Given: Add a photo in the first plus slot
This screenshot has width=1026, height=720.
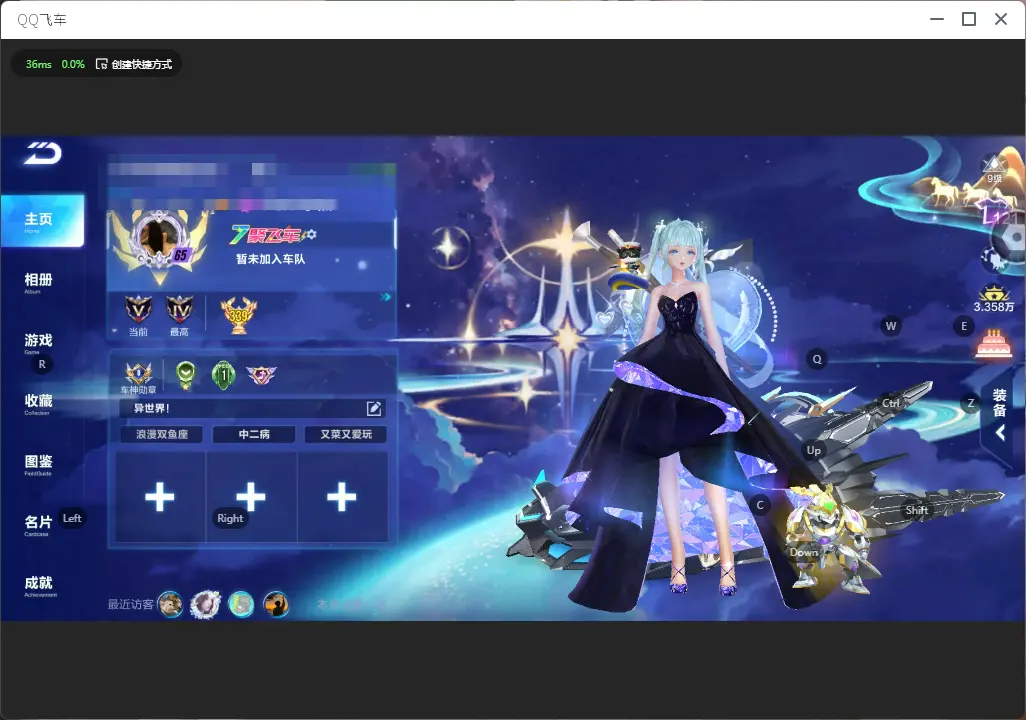Looking at the screenshot, I should pyautogui.click(x=160, y=497).
